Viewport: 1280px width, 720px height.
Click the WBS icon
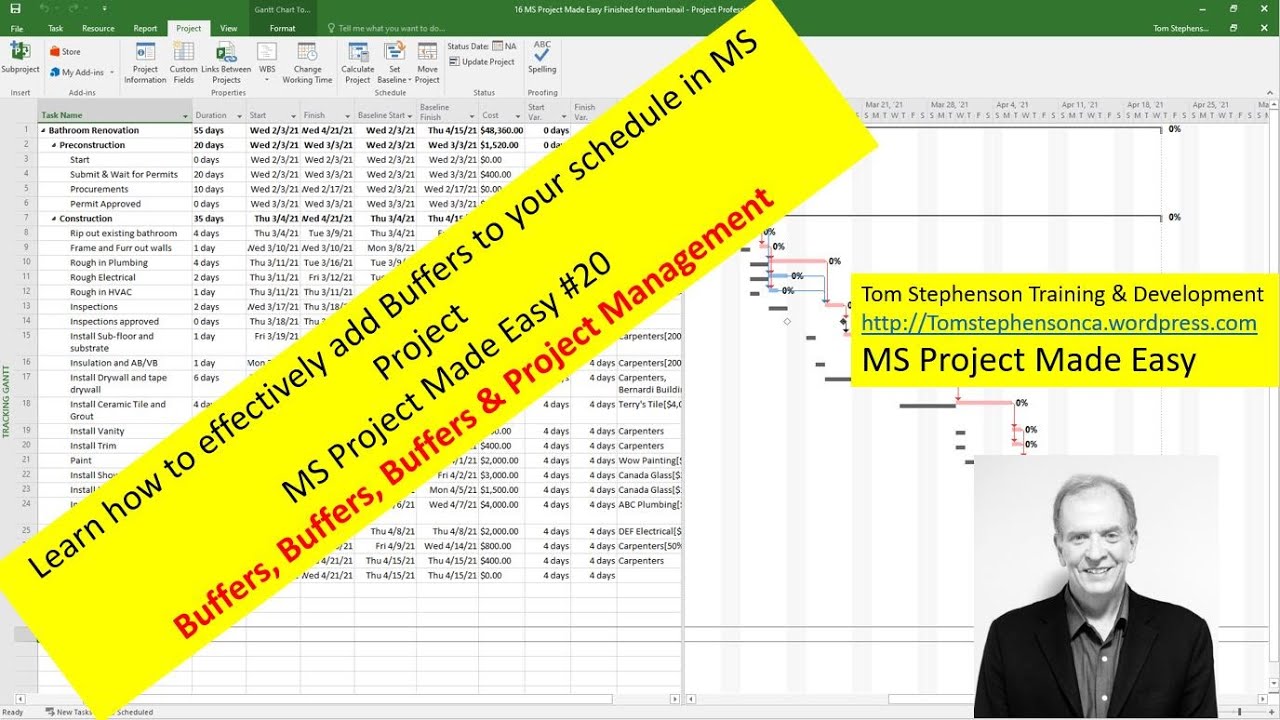coord(267,58)
